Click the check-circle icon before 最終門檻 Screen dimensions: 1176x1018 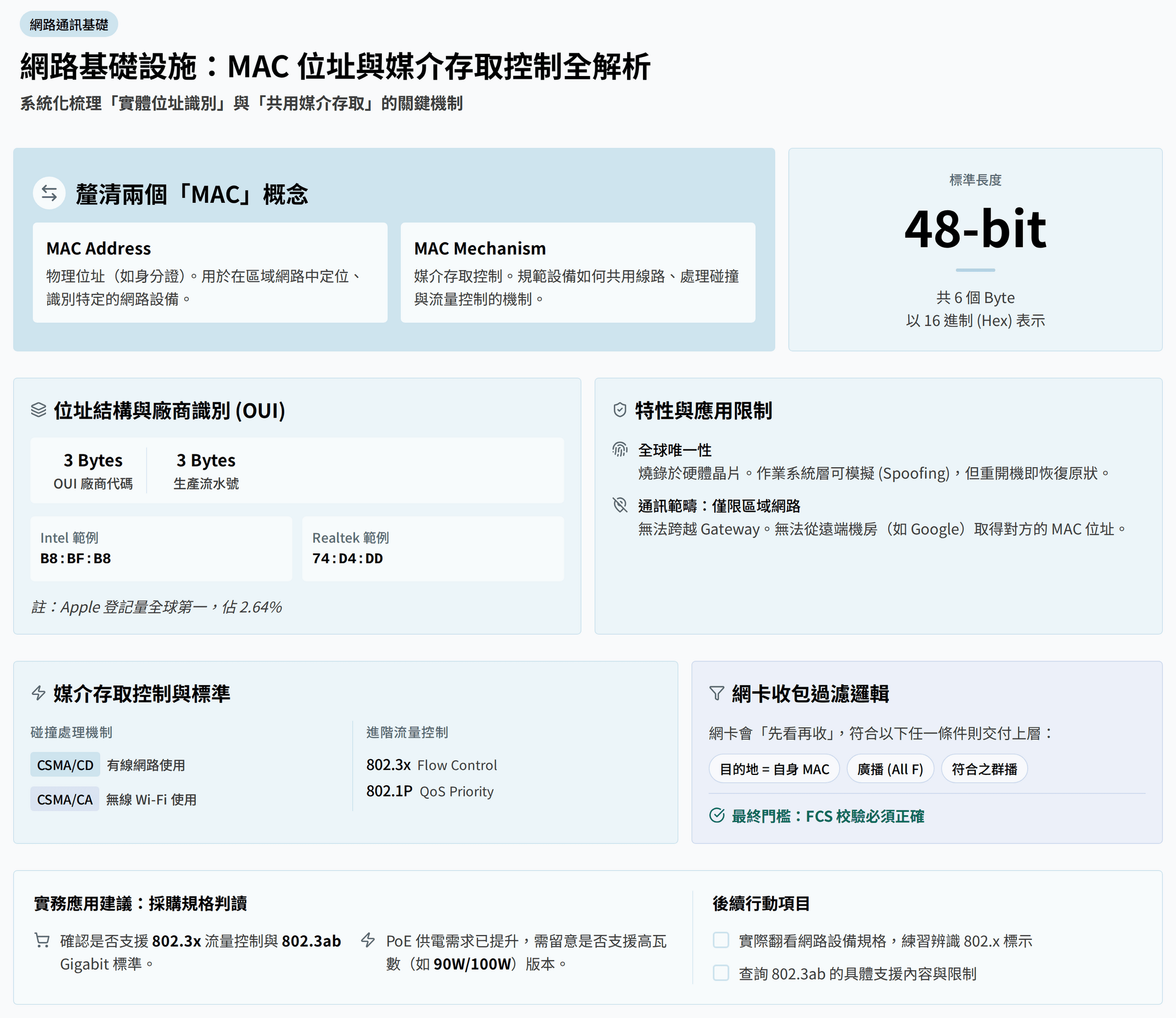point(717,816)
